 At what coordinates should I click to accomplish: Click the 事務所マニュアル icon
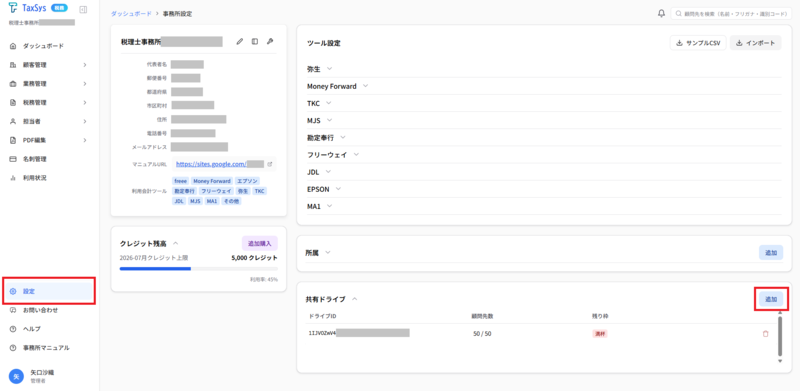13,348
